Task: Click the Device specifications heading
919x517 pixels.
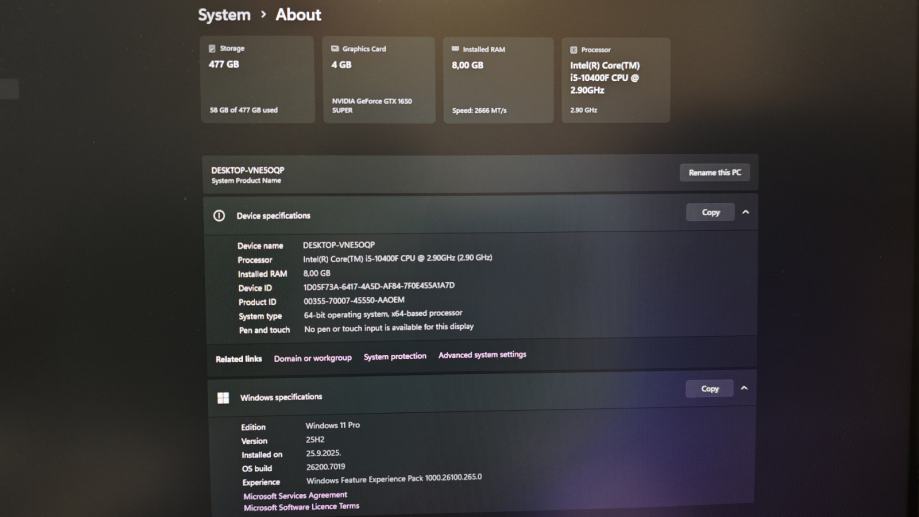Action: tap(274, 216)
